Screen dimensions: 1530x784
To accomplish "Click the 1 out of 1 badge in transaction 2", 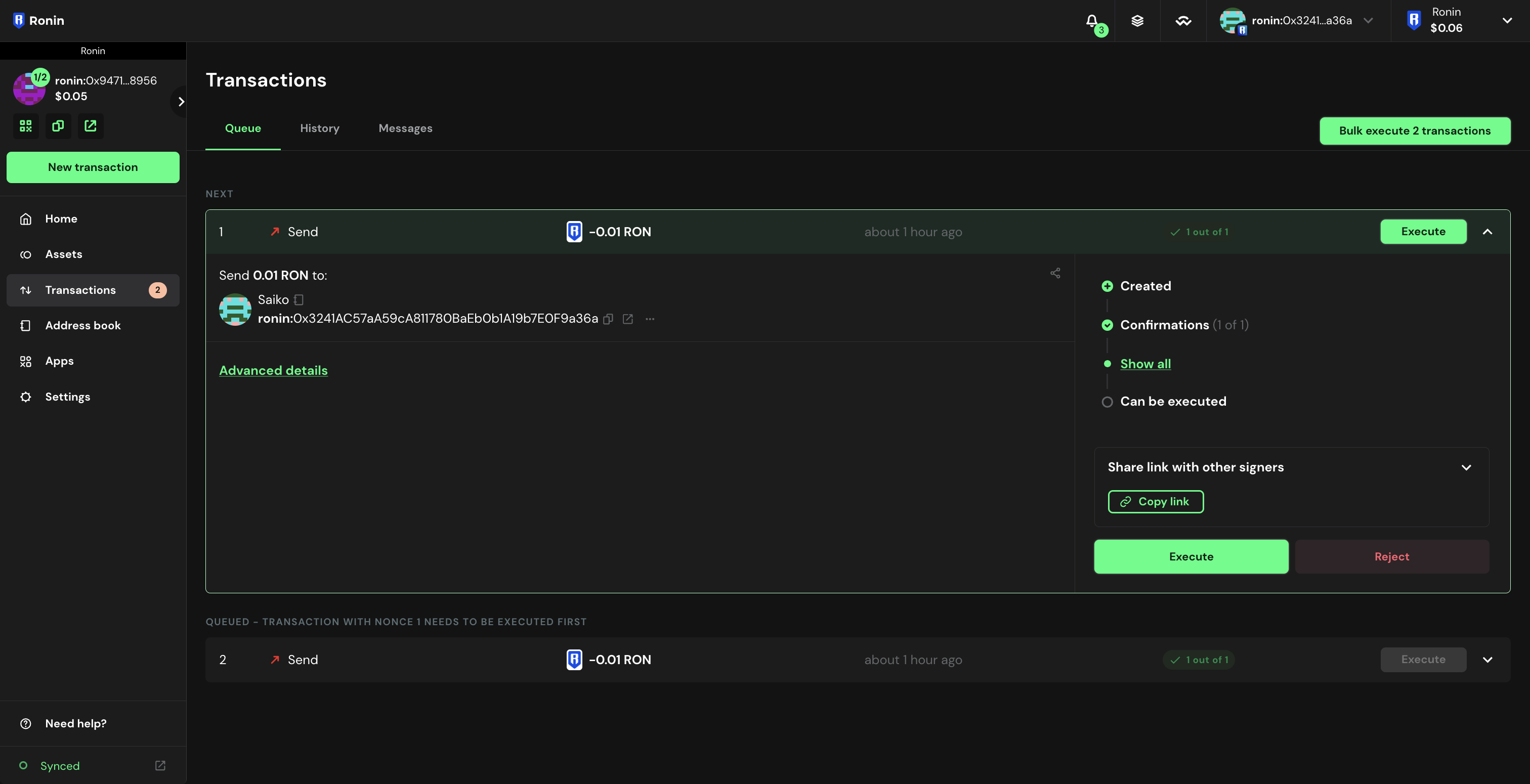I will [1199, 660].
